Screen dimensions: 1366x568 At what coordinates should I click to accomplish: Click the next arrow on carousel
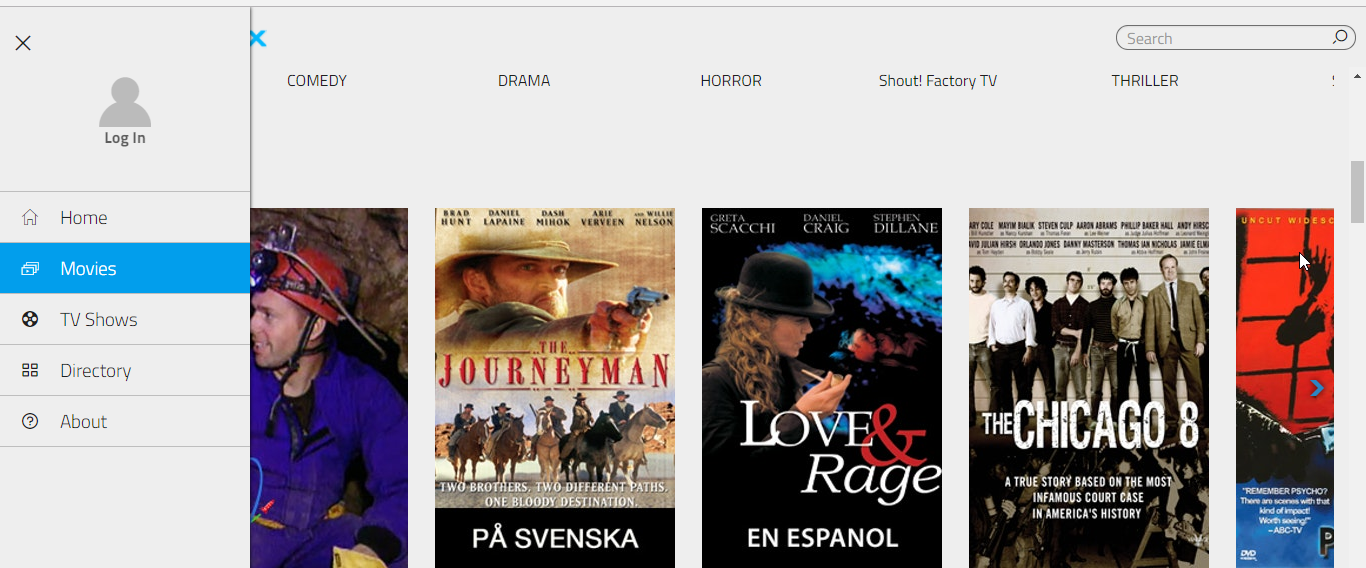(1317, 388)
